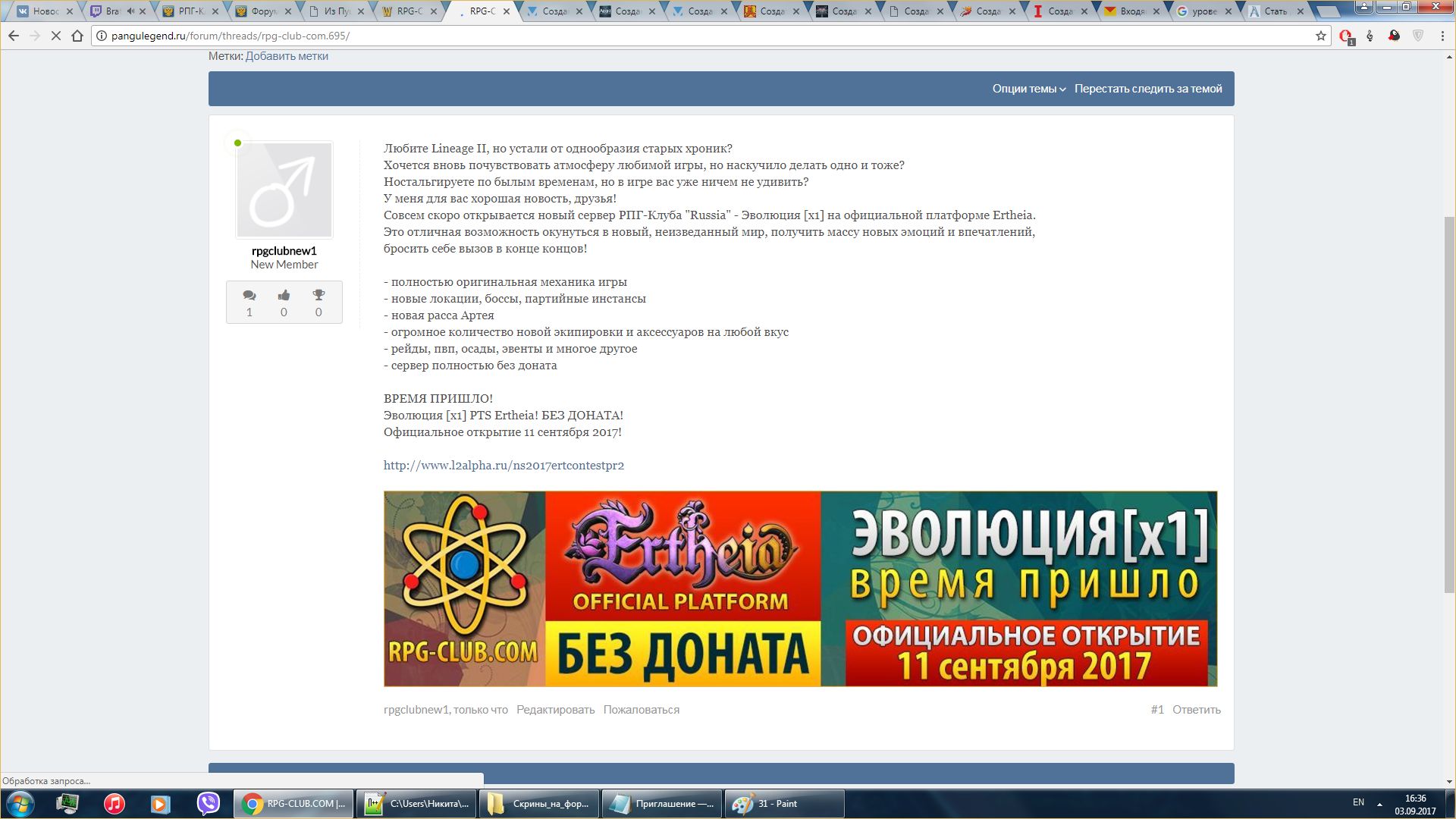
Task: Click the browser forward arrow
Action: (35, 36)
